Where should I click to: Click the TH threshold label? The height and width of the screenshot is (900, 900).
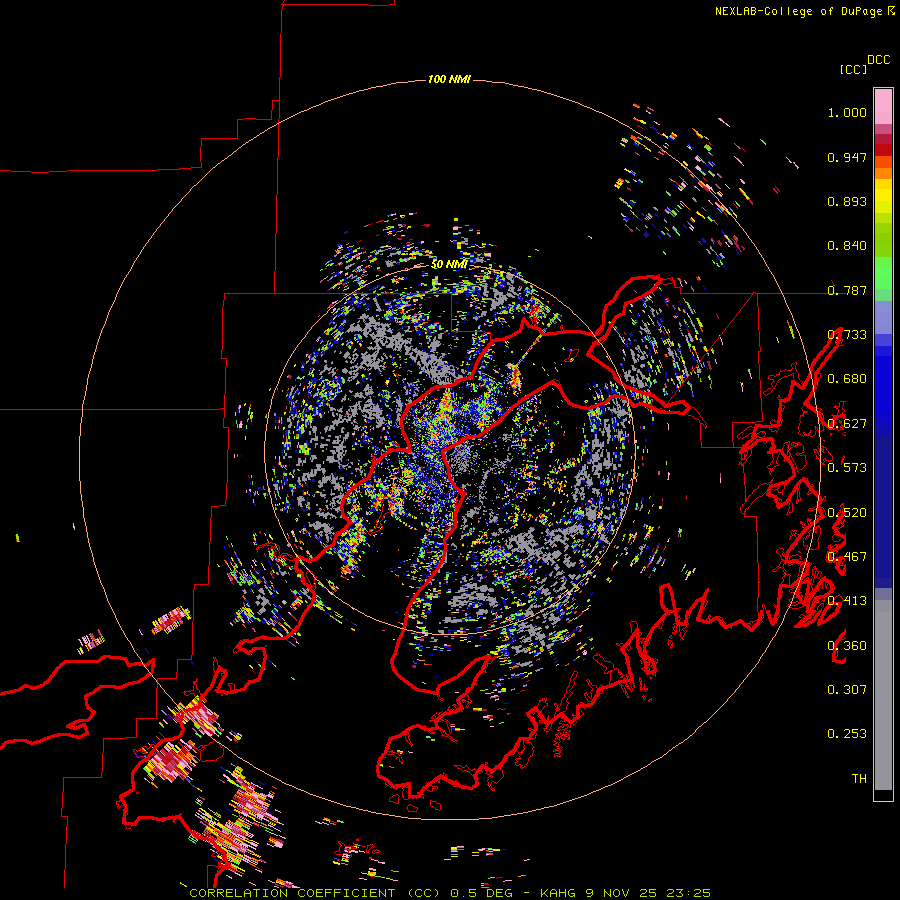click(x=859, y=779)
